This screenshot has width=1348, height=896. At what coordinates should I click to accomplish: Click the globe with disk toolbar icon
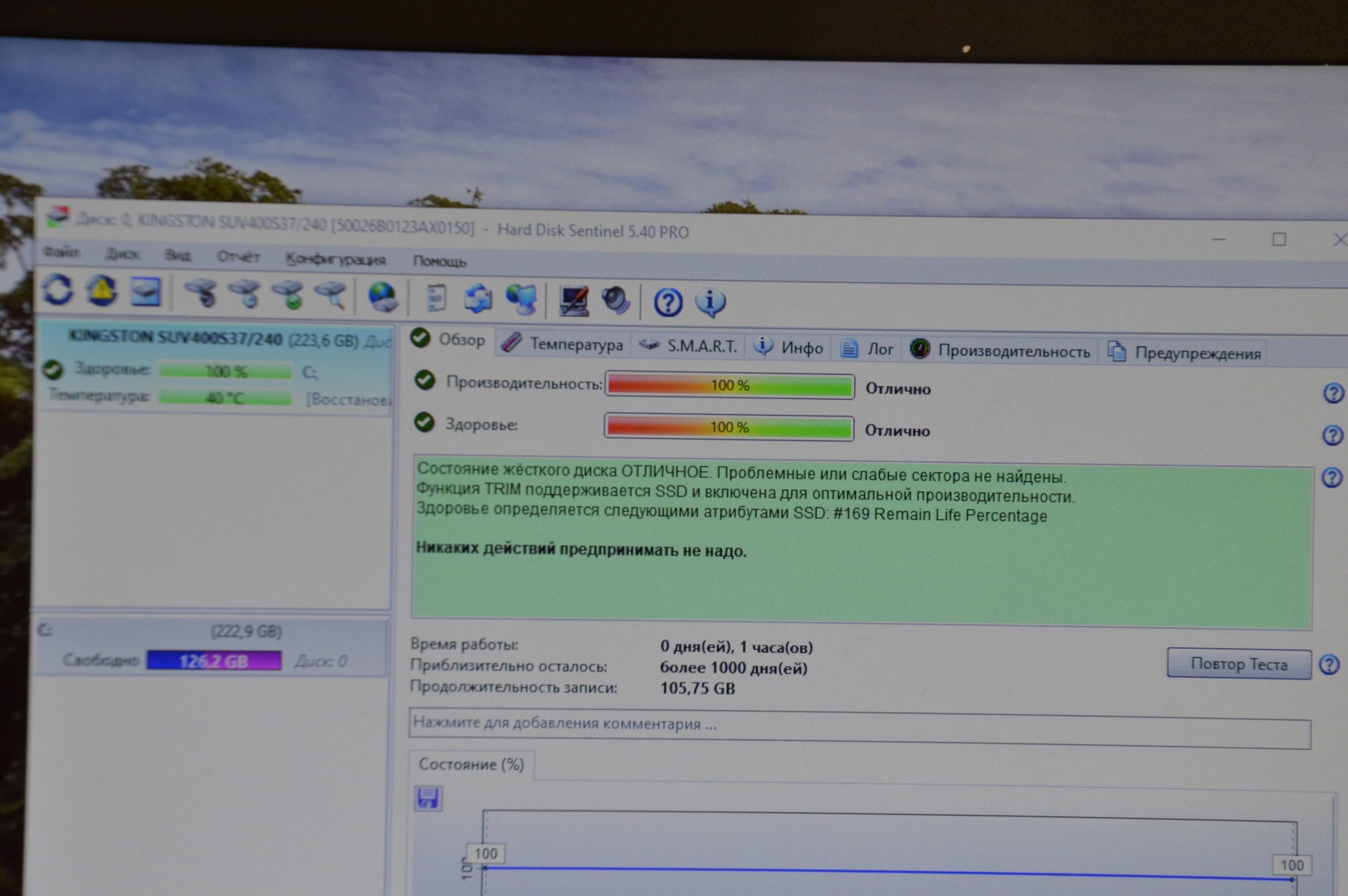click(383, 296)
